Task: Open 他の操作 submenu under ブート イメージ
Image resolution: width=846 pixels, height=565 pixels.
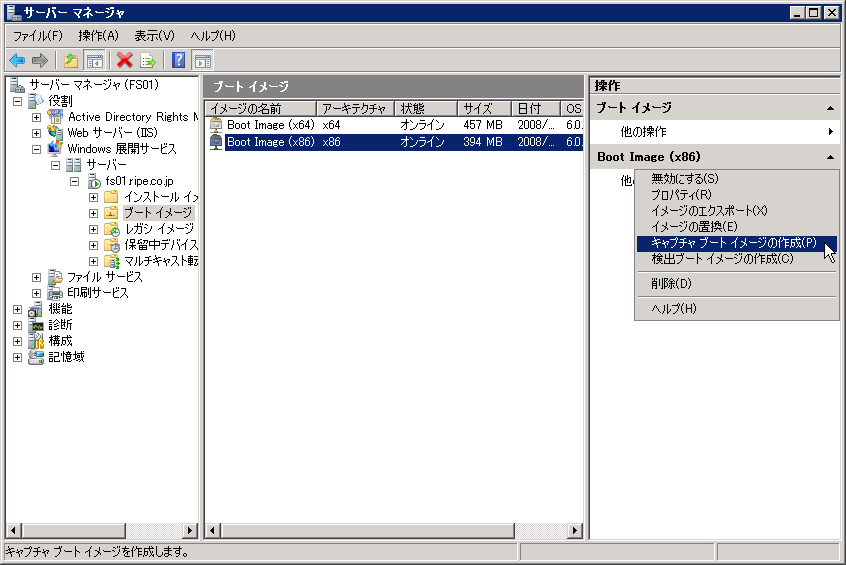Action: 714,132
